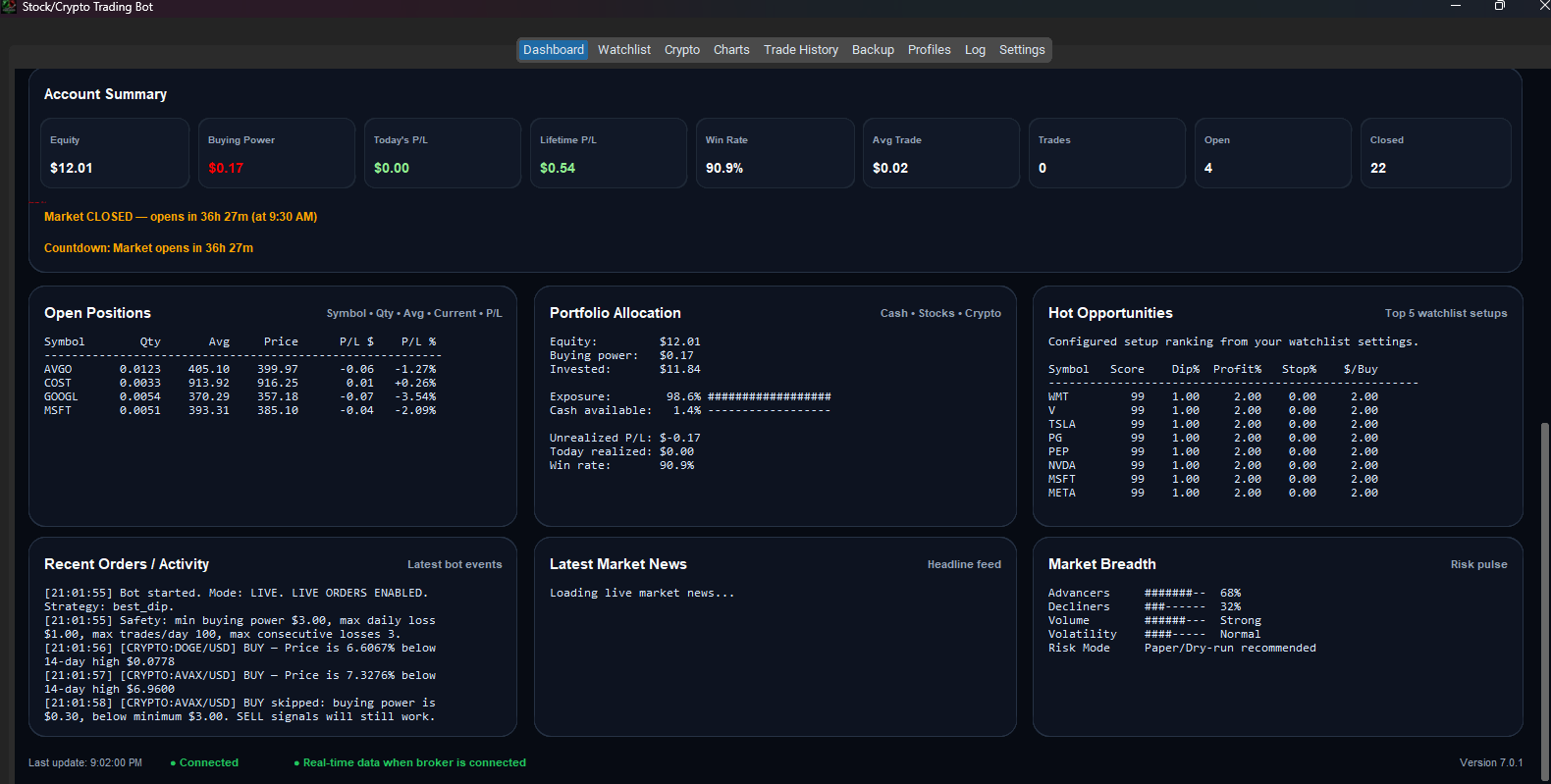Click the AVAX/USD BUY skipped log entry
Image resolution: width=1551 pixels, height=784 pixels.
coord(241,709)
